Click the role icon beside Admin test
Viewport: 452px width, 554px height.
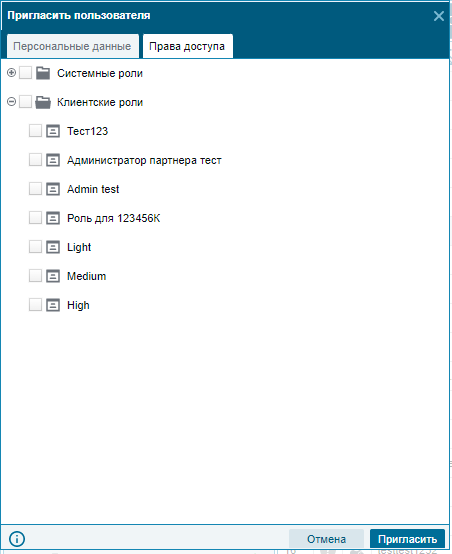coord(53,189)
